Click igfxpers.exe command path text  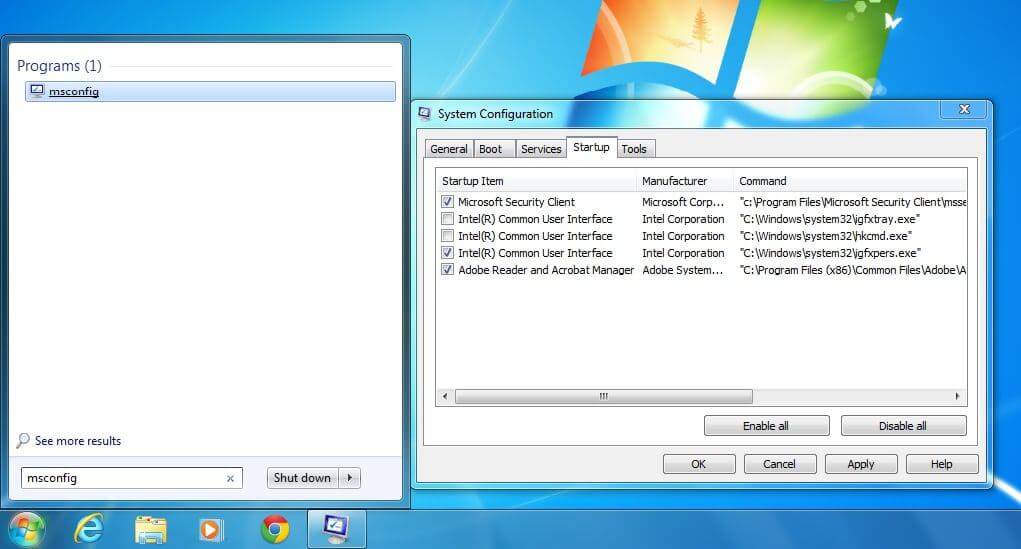coord(830,253)
